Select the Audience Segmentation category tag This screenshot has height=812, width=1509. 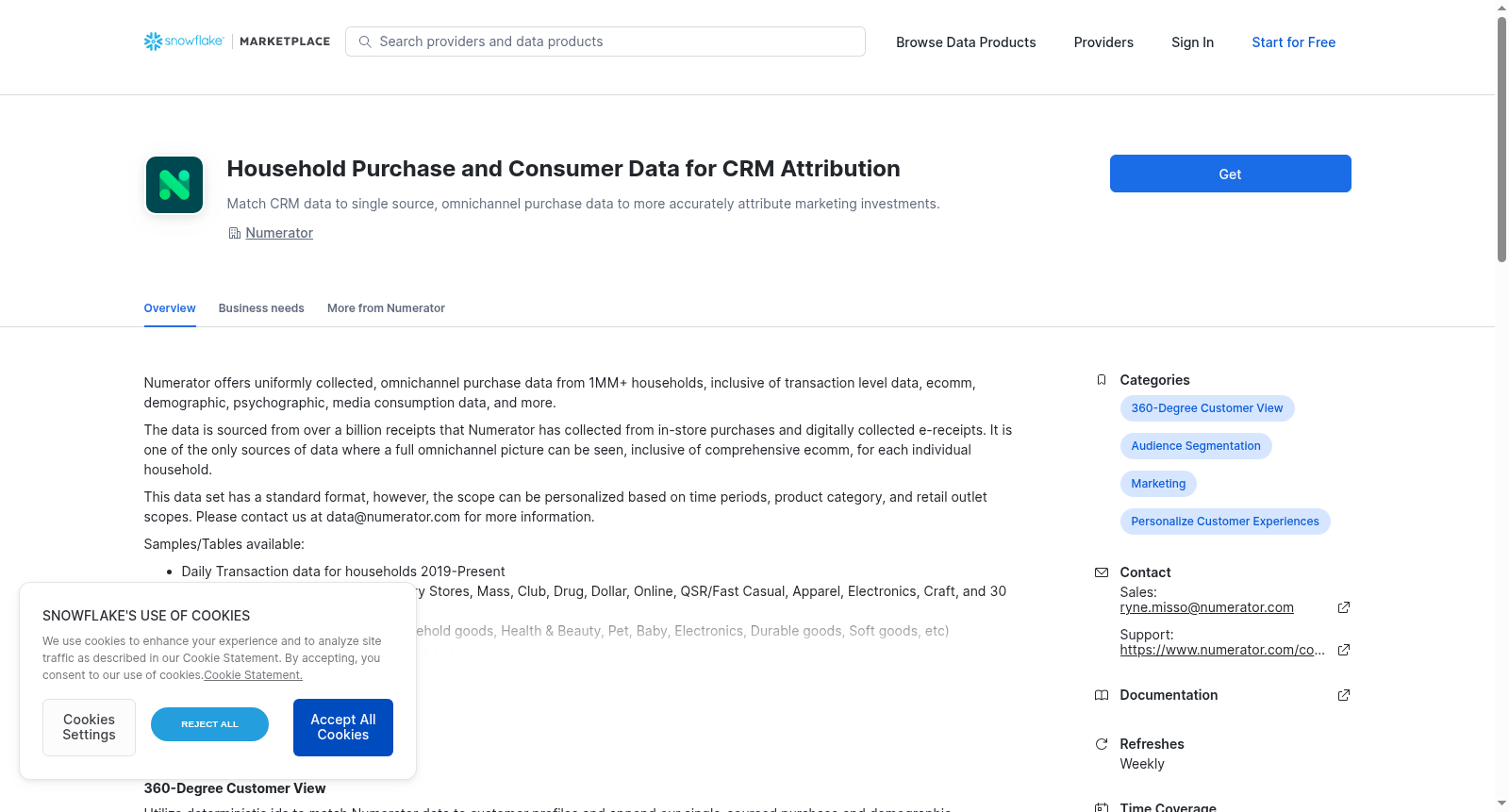(x=1196, y=446)
